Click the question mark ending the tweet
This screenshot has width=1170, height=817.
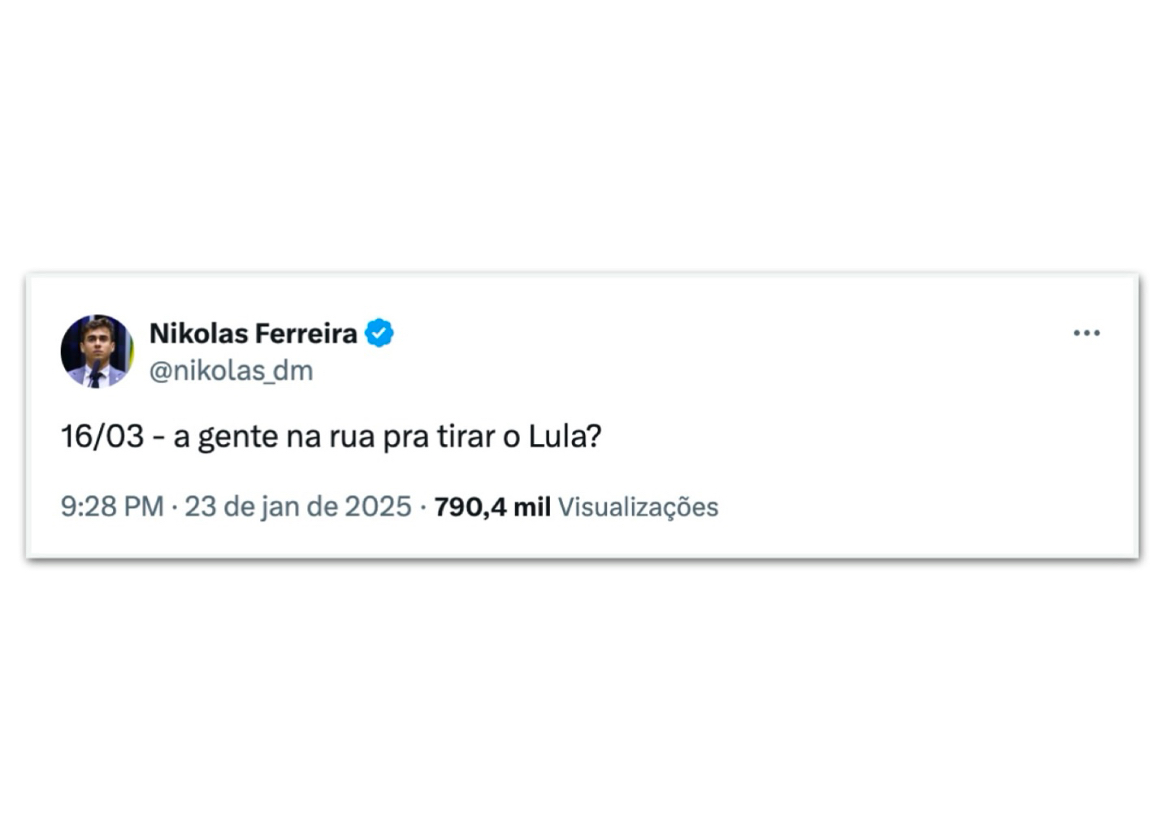coord(595,437)
